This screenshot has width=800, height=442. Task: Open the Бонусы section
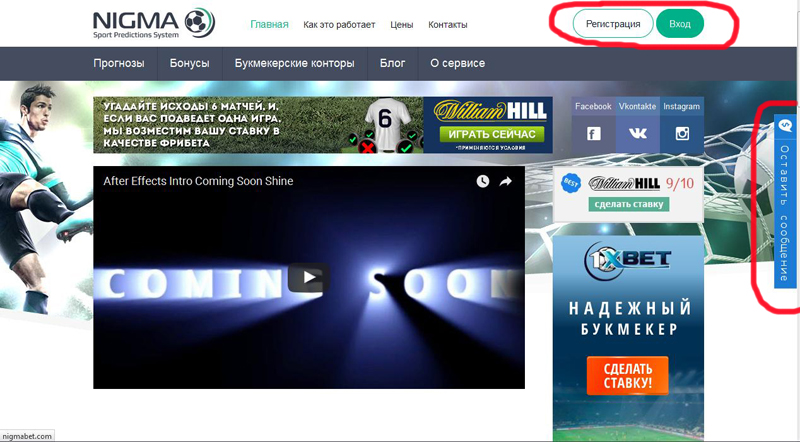[x=189, y=63]
